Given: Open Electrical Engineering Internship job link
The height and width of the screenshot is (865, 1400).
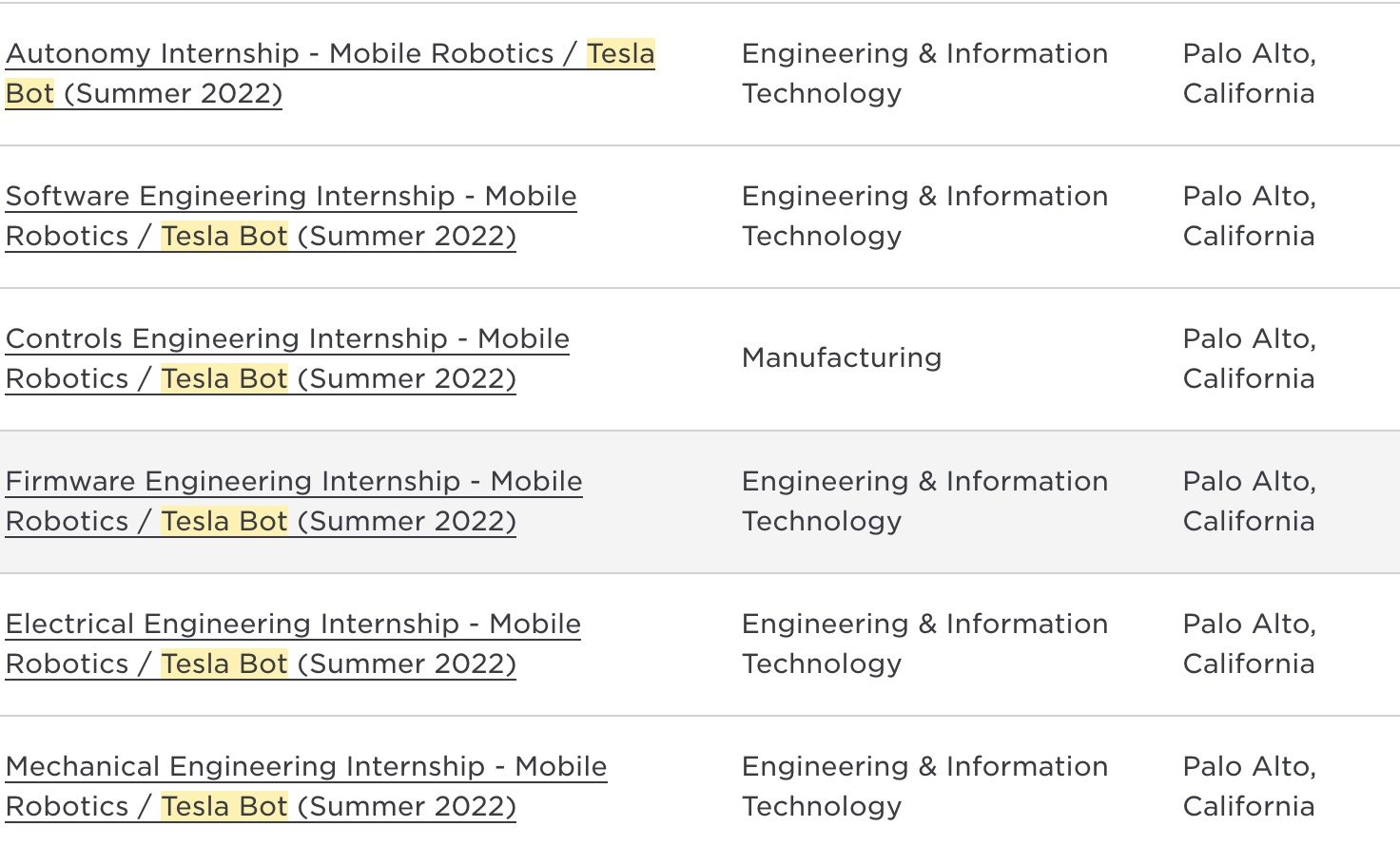Looking at the screenshot, I should tap(293, 644).
